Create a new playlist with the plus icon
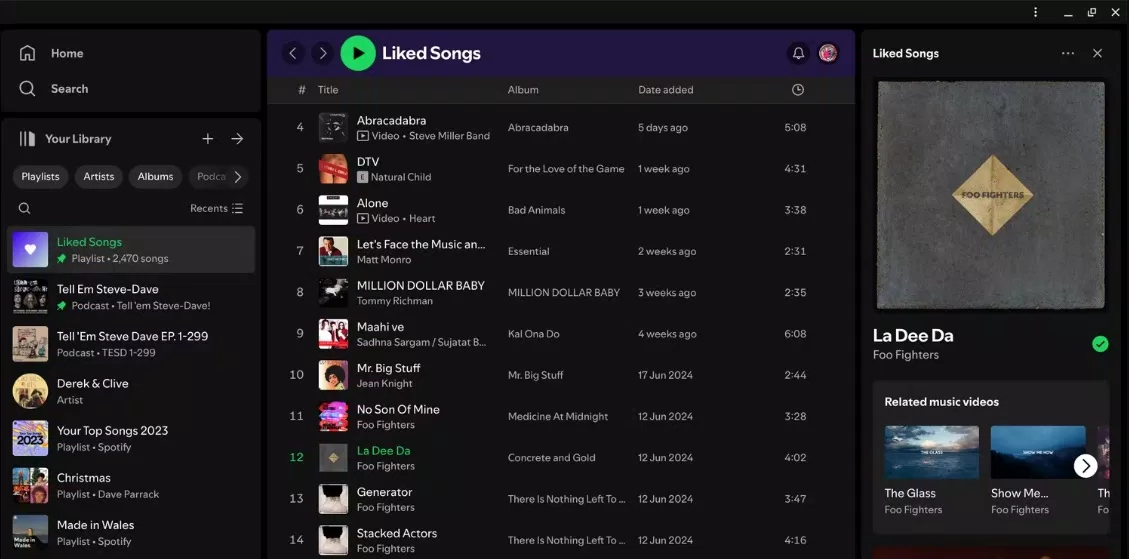1129x559 pixels. [207, 139]
